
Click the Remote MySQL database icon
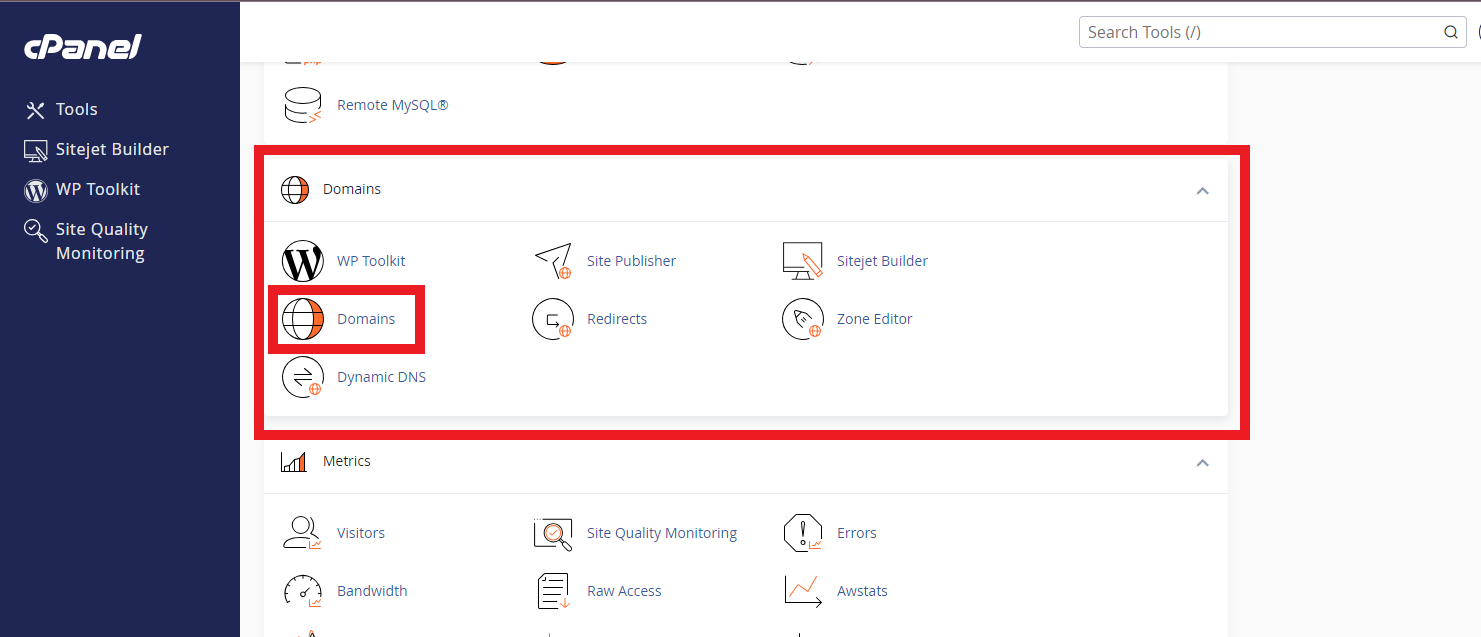pos(303,105)
